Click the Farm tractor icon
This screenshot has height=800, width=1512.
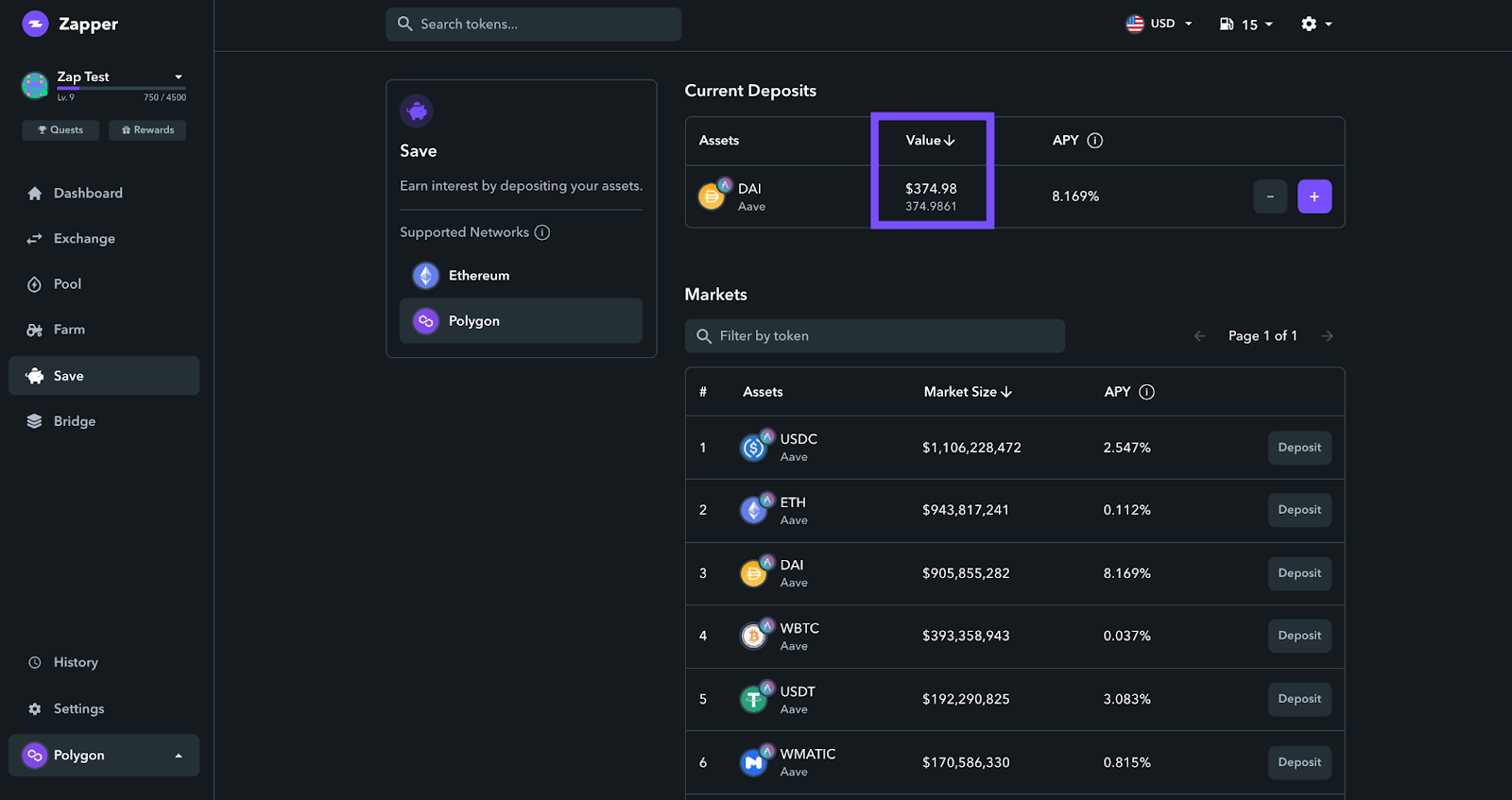tap(35, 330)
